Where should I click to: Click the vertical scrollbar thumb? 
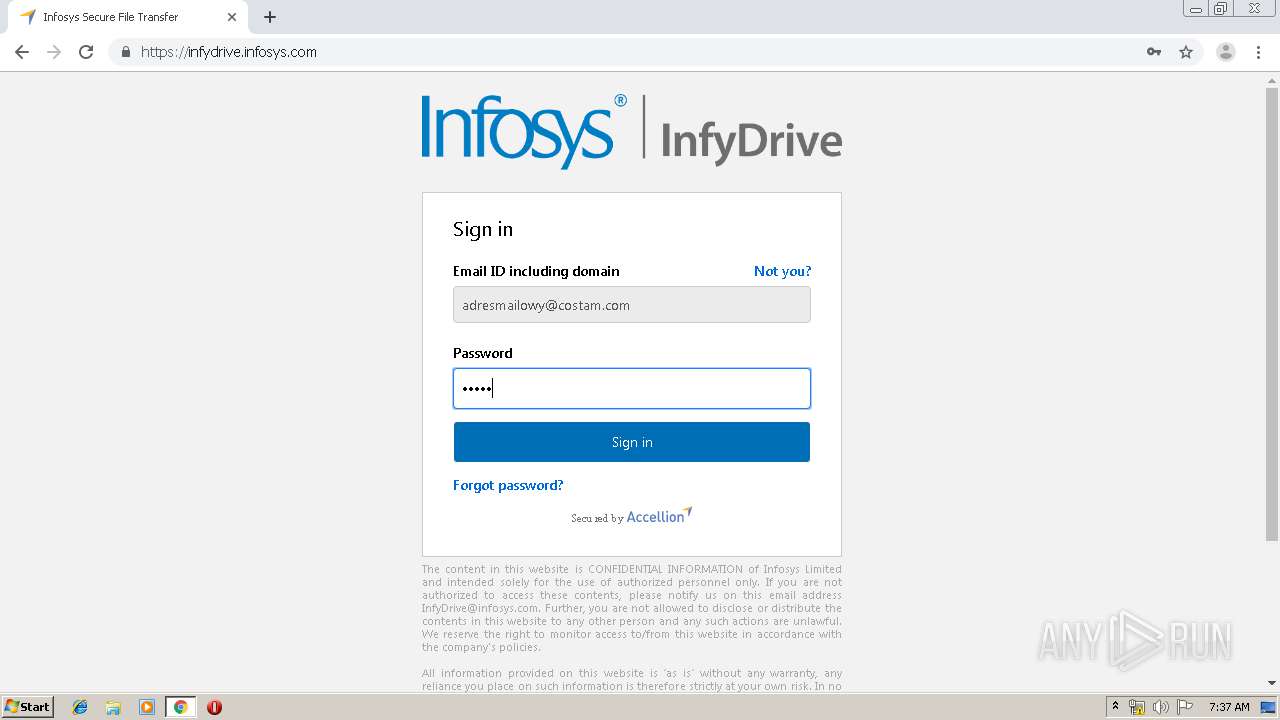tap(1272, 315)
